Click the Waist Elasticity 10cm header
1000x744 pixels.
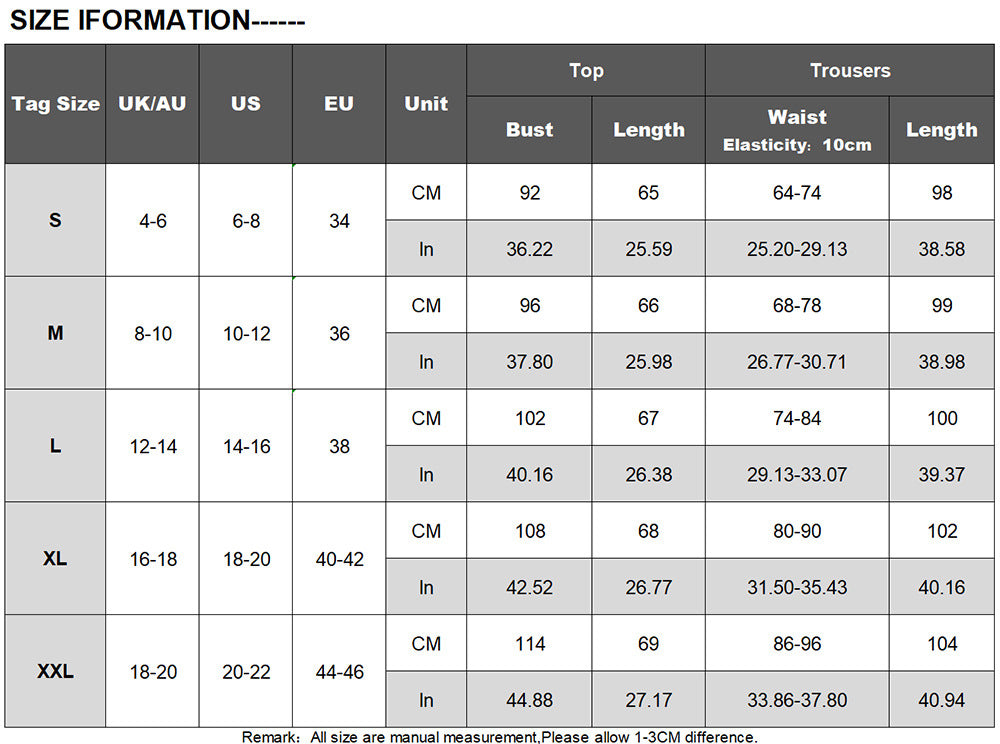click(x=797, y=130)
